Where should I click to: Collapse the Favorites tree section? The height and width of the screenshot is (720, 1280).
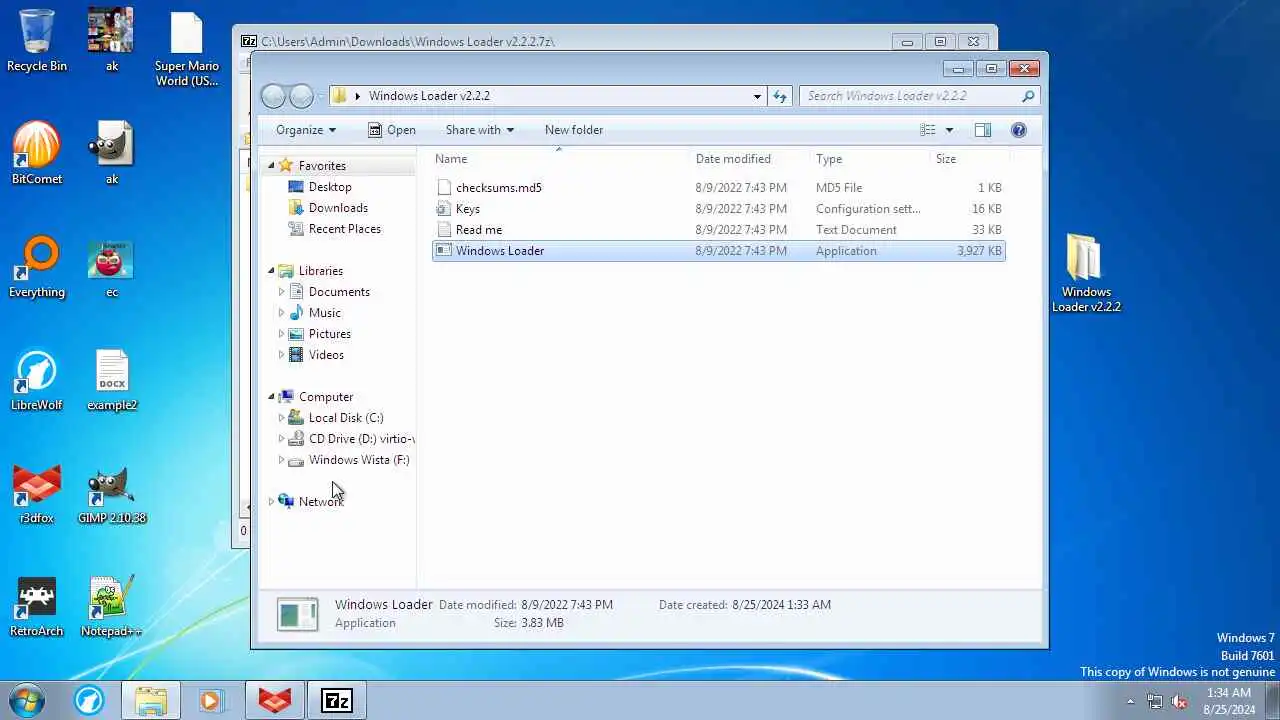point(271,166)
